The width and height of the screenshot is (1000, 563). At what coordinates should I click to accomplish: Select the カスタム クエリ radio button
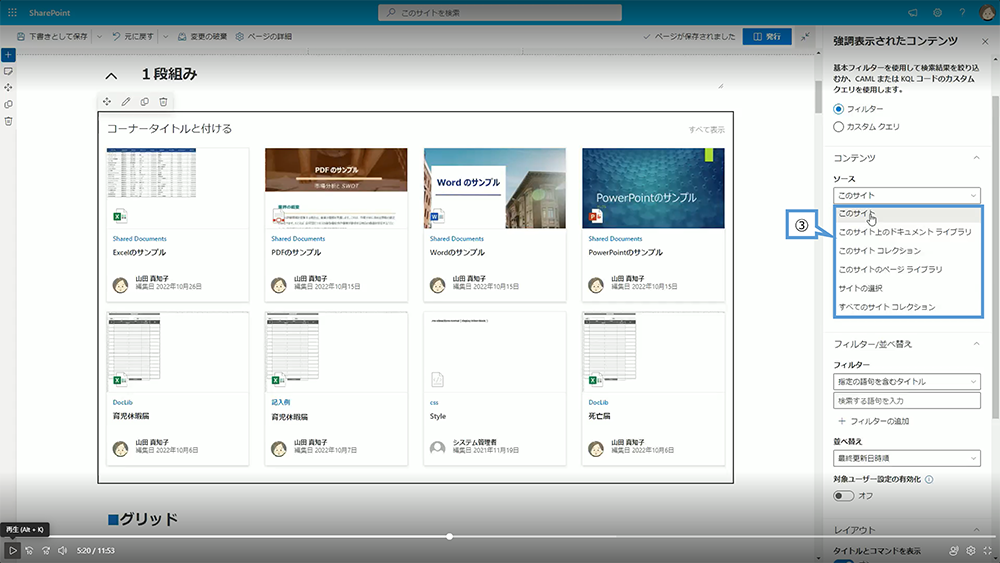coord(839,127)
